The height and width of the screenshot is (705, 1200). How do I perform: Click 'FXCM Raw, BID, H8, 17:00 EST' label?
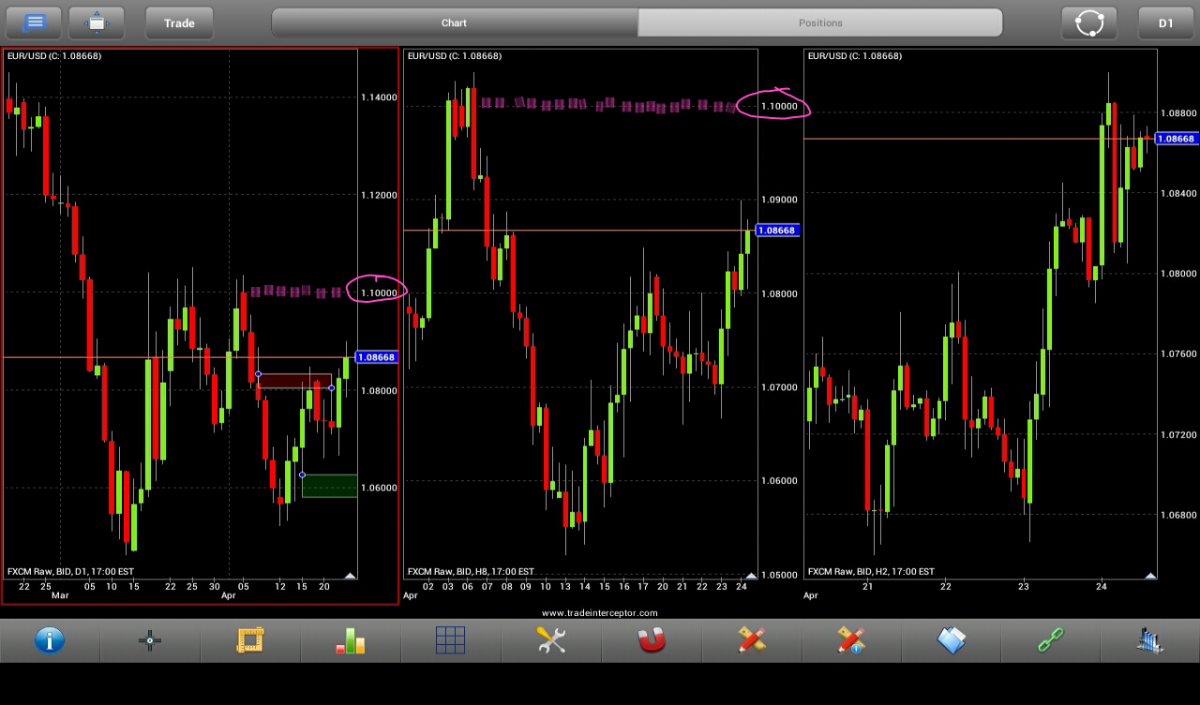point(470,571)
